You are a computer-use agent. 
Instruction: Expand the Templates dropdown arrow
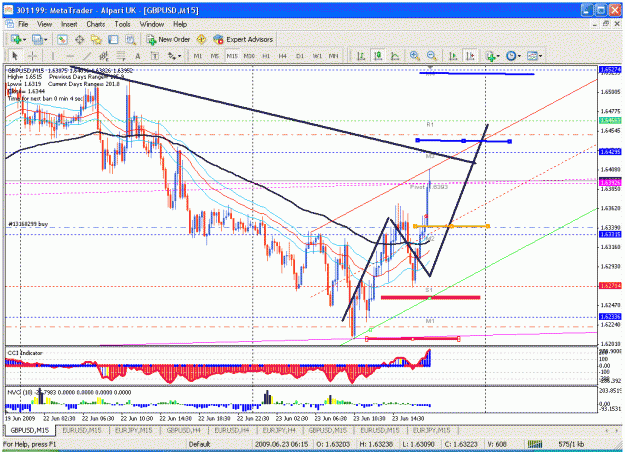point(540,56)
